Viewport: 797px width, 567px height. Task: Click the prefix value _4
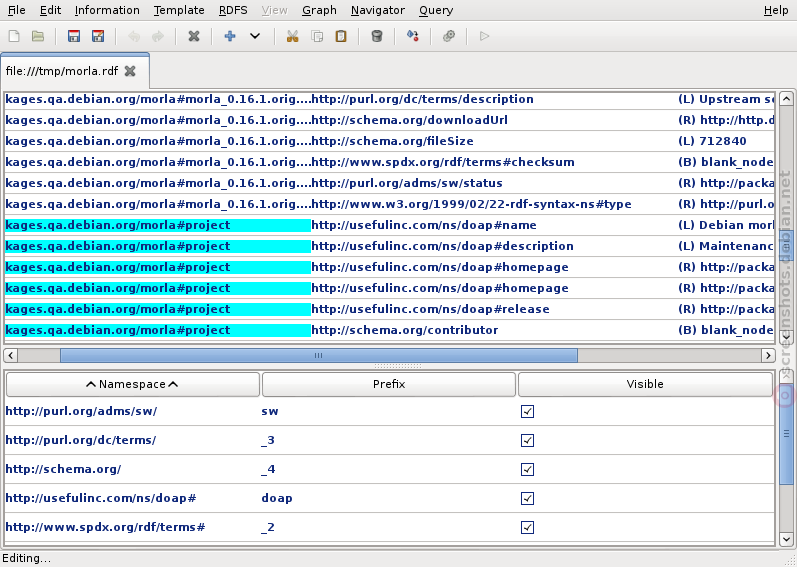pyautogui.click(x=268, y=469)
